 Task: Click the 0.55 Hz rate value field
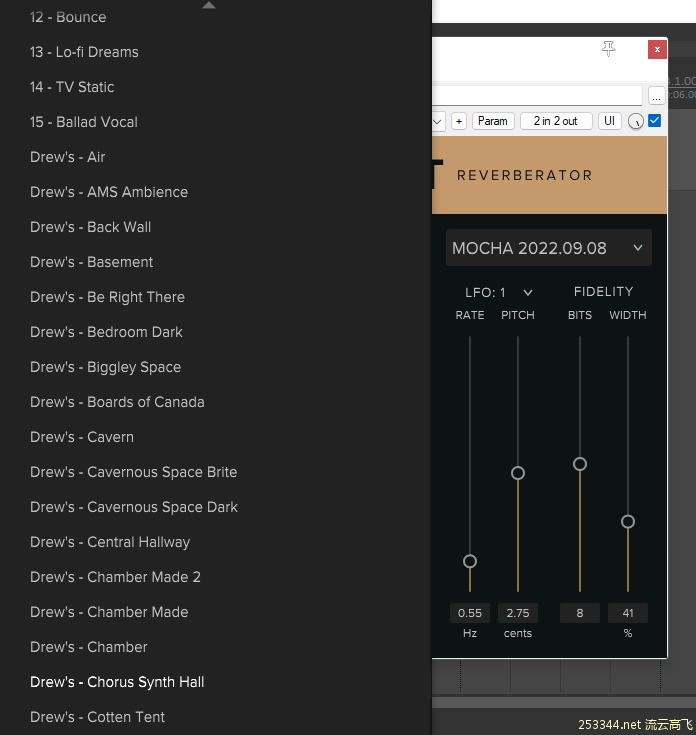(470, 613)
